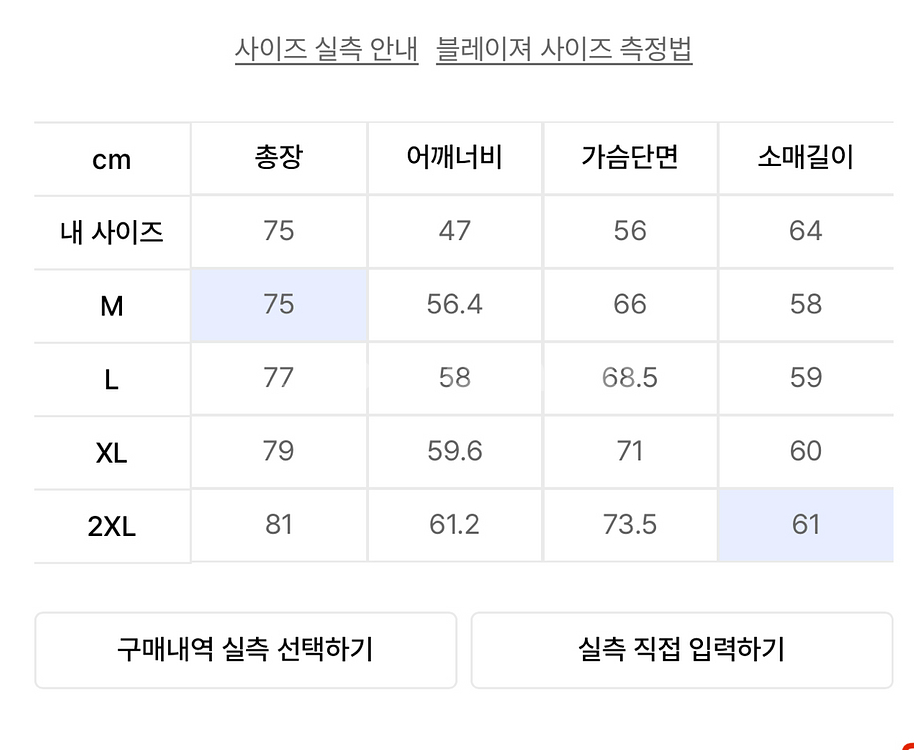Open the 사이즈 실측 안내 link
This screenshot has width=914, height=750.
tap(326, 49)
